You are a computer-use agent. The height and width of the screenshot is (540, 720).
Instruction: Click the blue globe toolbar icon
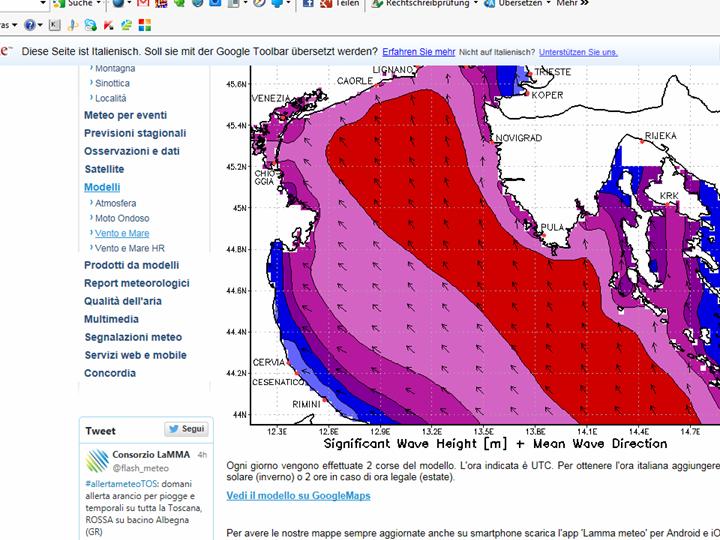pos(118,4)
